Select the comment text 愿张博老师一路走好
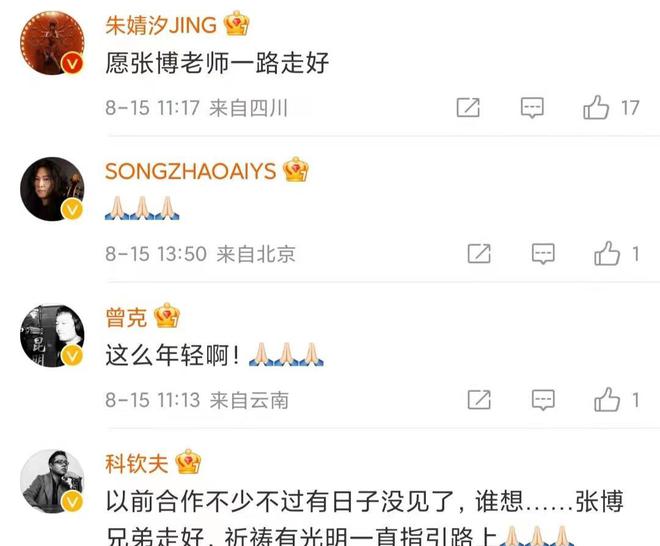Screen dimensions: 660x546 [x=217, y=63]
